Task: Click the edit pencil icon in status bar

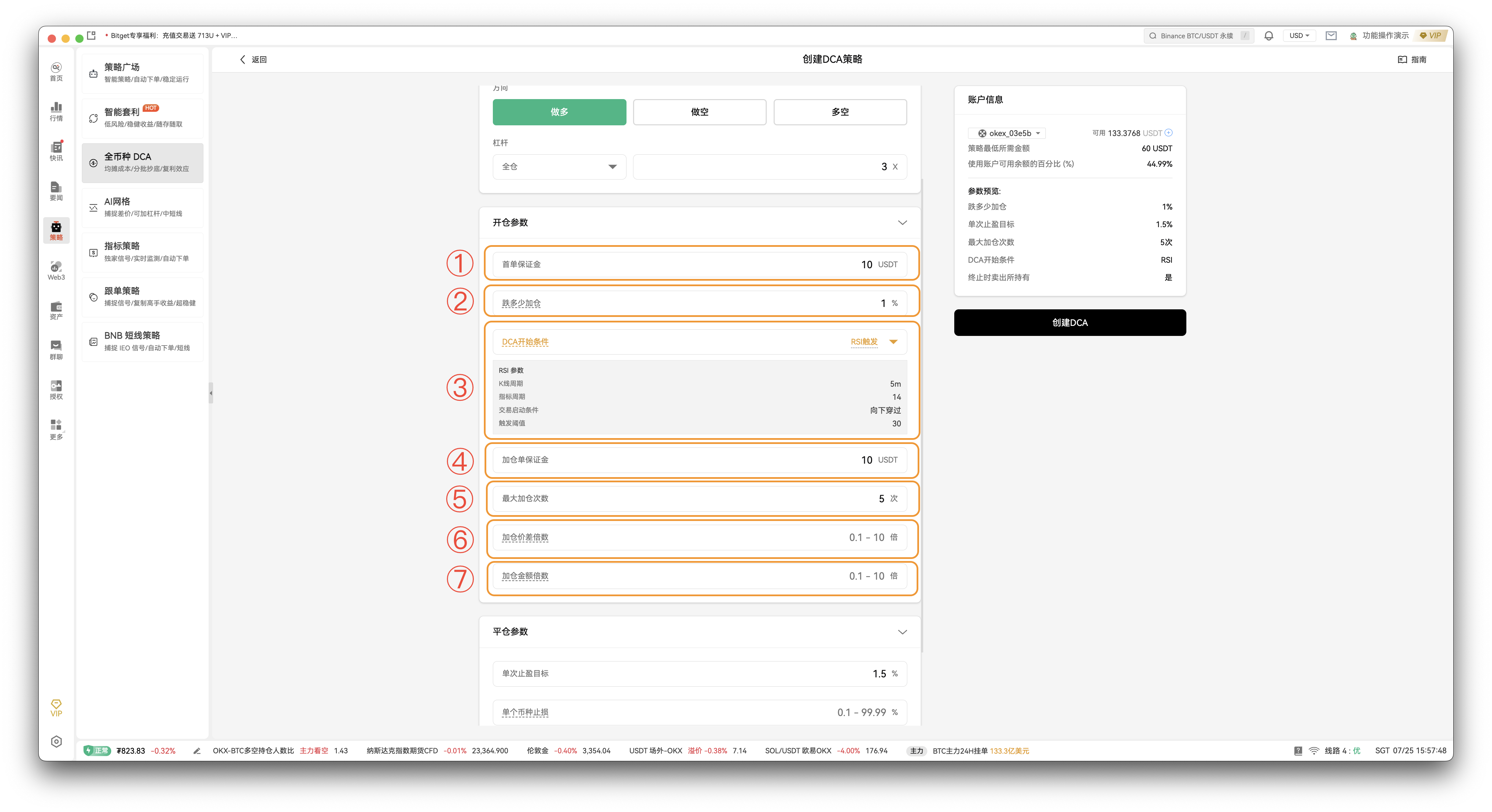Action: click(x=197, y=751)
